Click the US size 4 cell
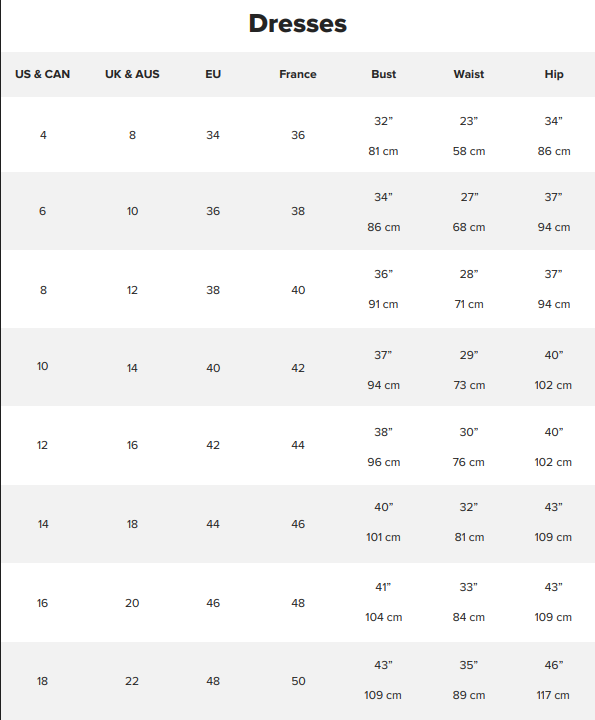 click(43, 135)
